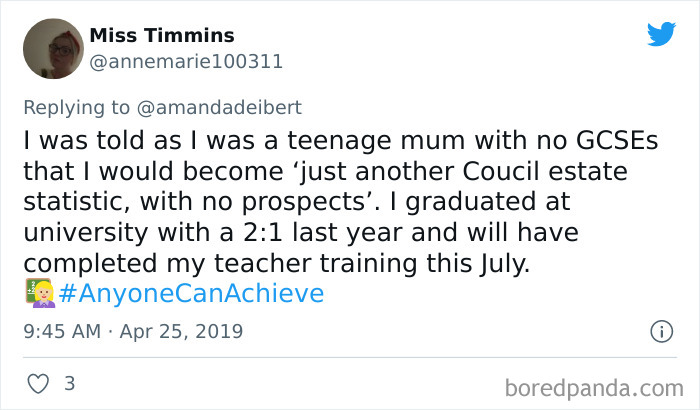Click the Twitter bird logo
This screenshot has width=700, height=410.
(x=661, y=35)
